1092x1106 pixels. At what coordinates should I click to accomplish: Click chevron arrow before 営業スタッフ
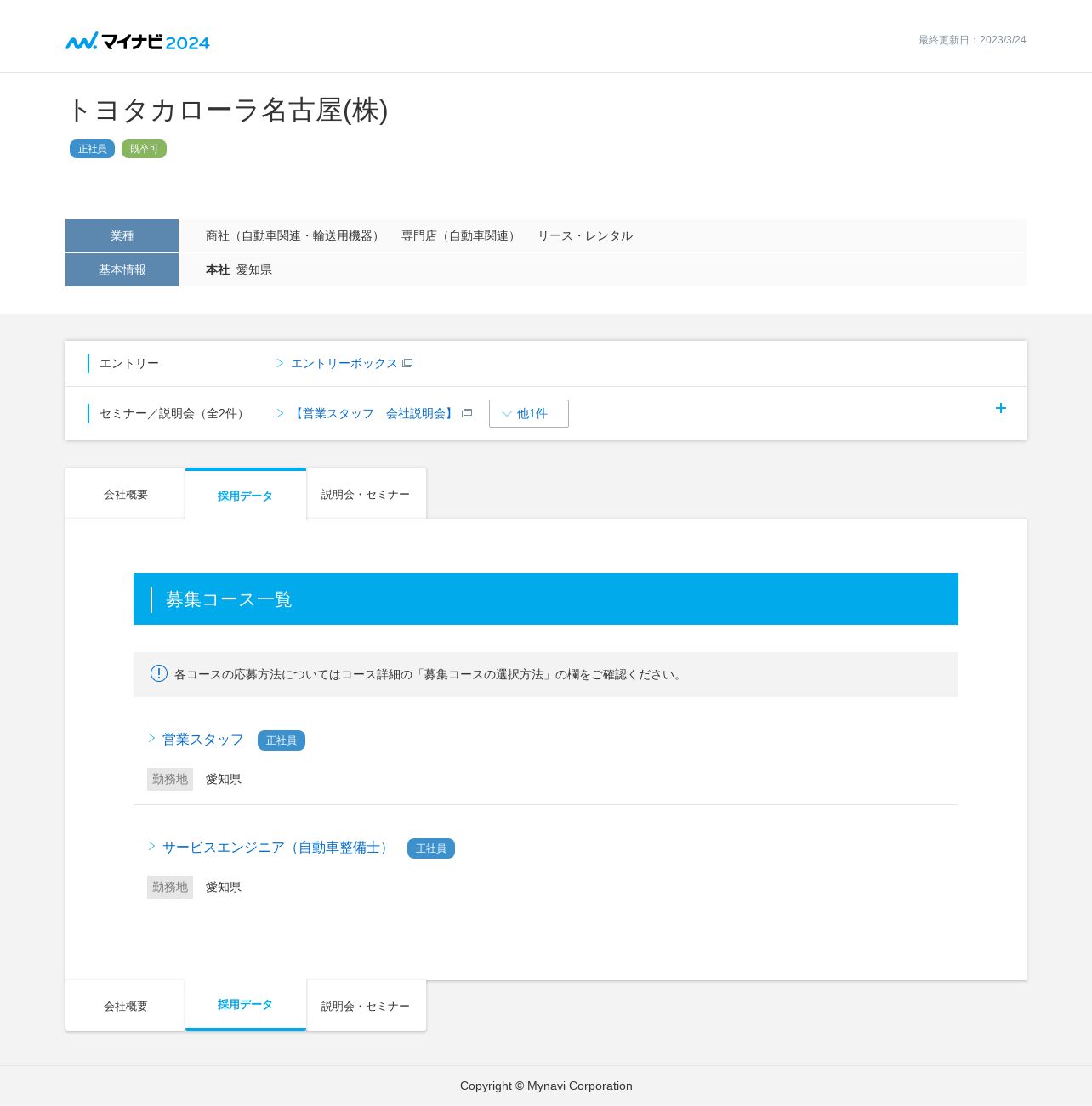tap(152, 738)
